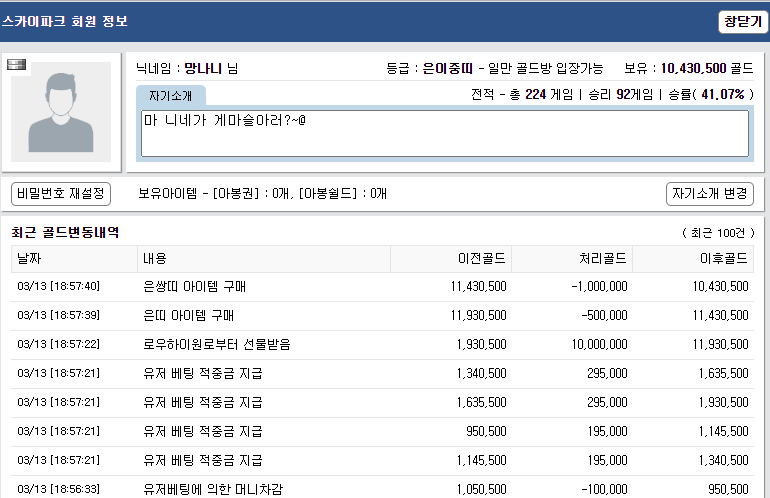
Task: Click the date 03/13 [18:57:39]
Action: (x=58, y=315)
